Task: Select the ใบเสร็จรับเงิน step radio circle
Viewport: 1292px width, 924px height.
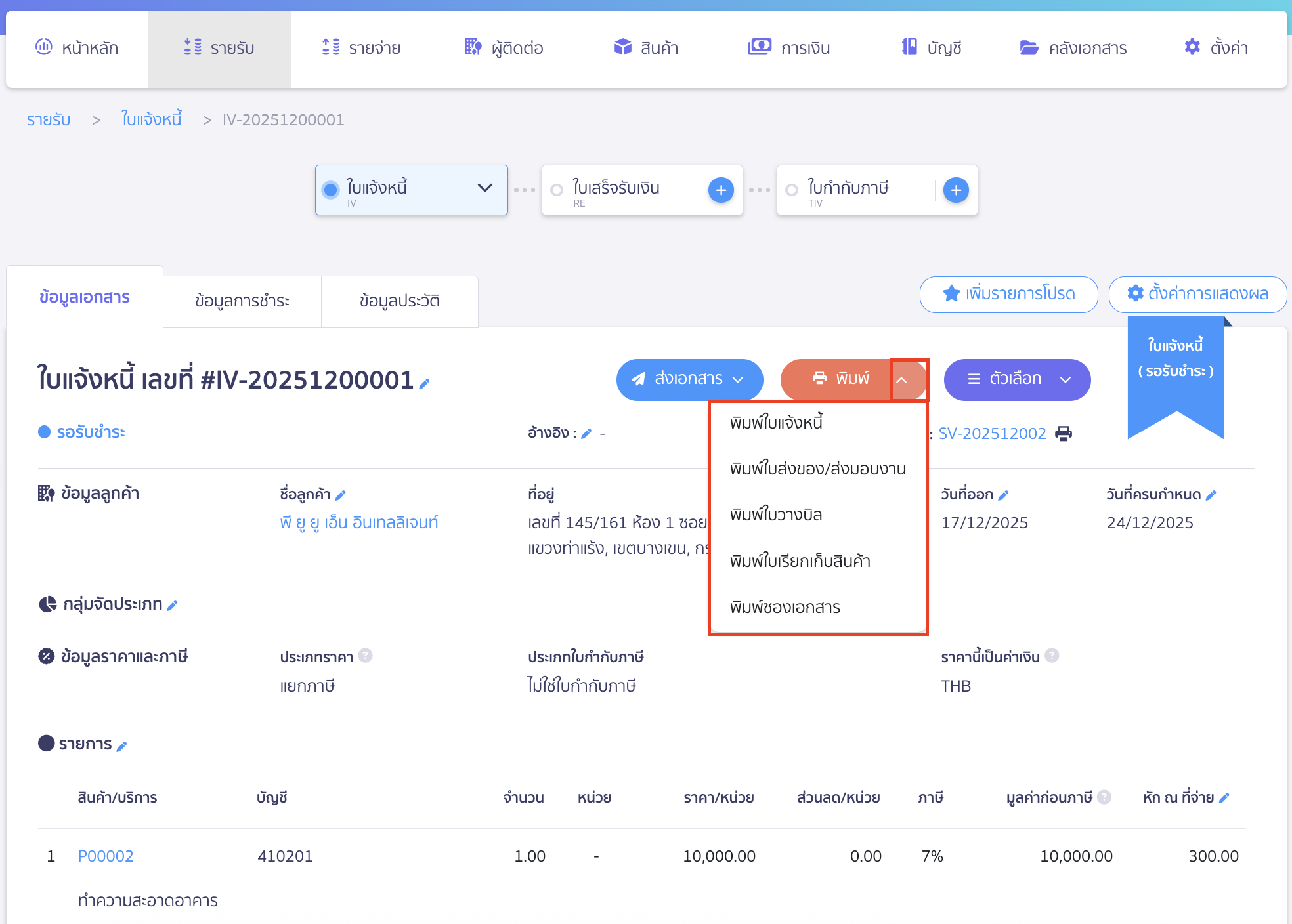Action: click(x=557, y=189)
